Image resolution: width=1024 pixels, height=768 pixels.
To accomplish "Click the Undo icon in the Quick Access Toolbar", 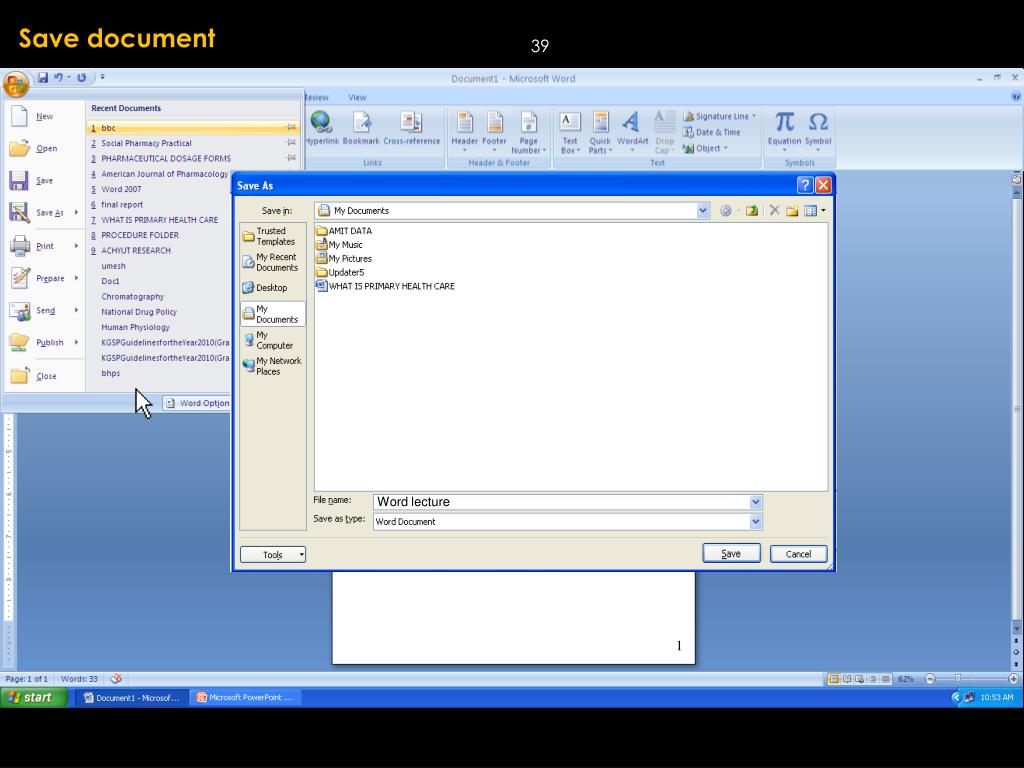I will pos(58,78).
